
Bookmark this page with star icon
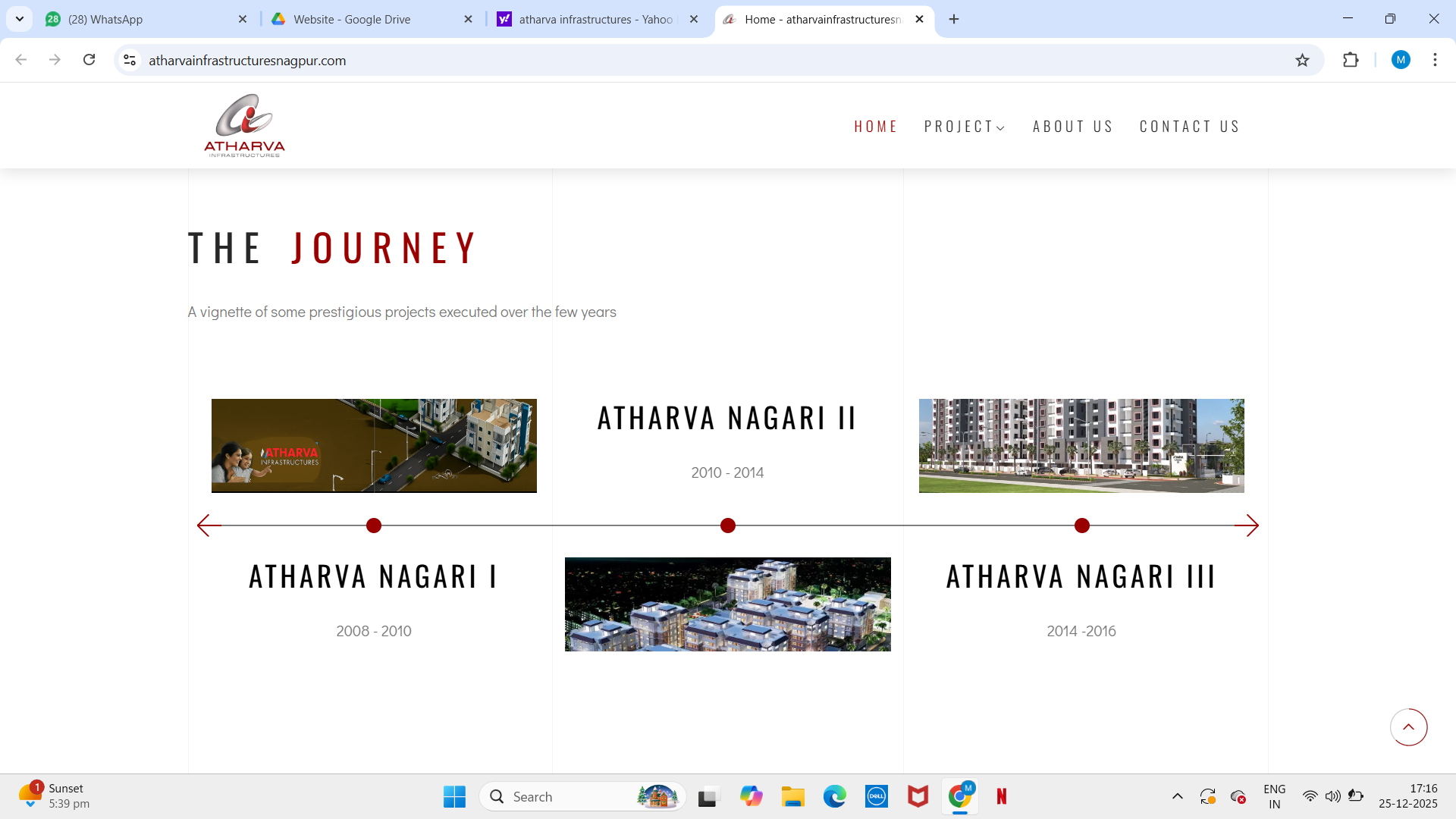point(1302,60)
